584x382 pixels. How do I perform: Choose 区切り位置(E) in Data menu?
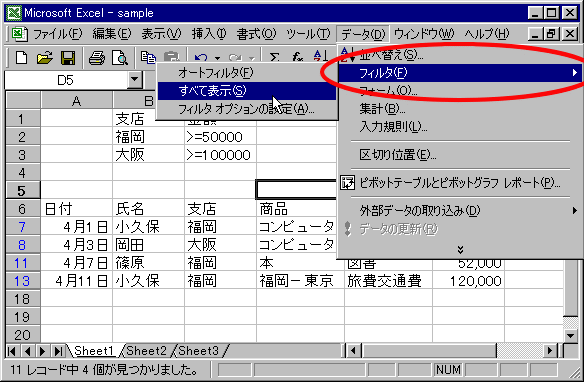pyautogui.click(x=459, y=155)
